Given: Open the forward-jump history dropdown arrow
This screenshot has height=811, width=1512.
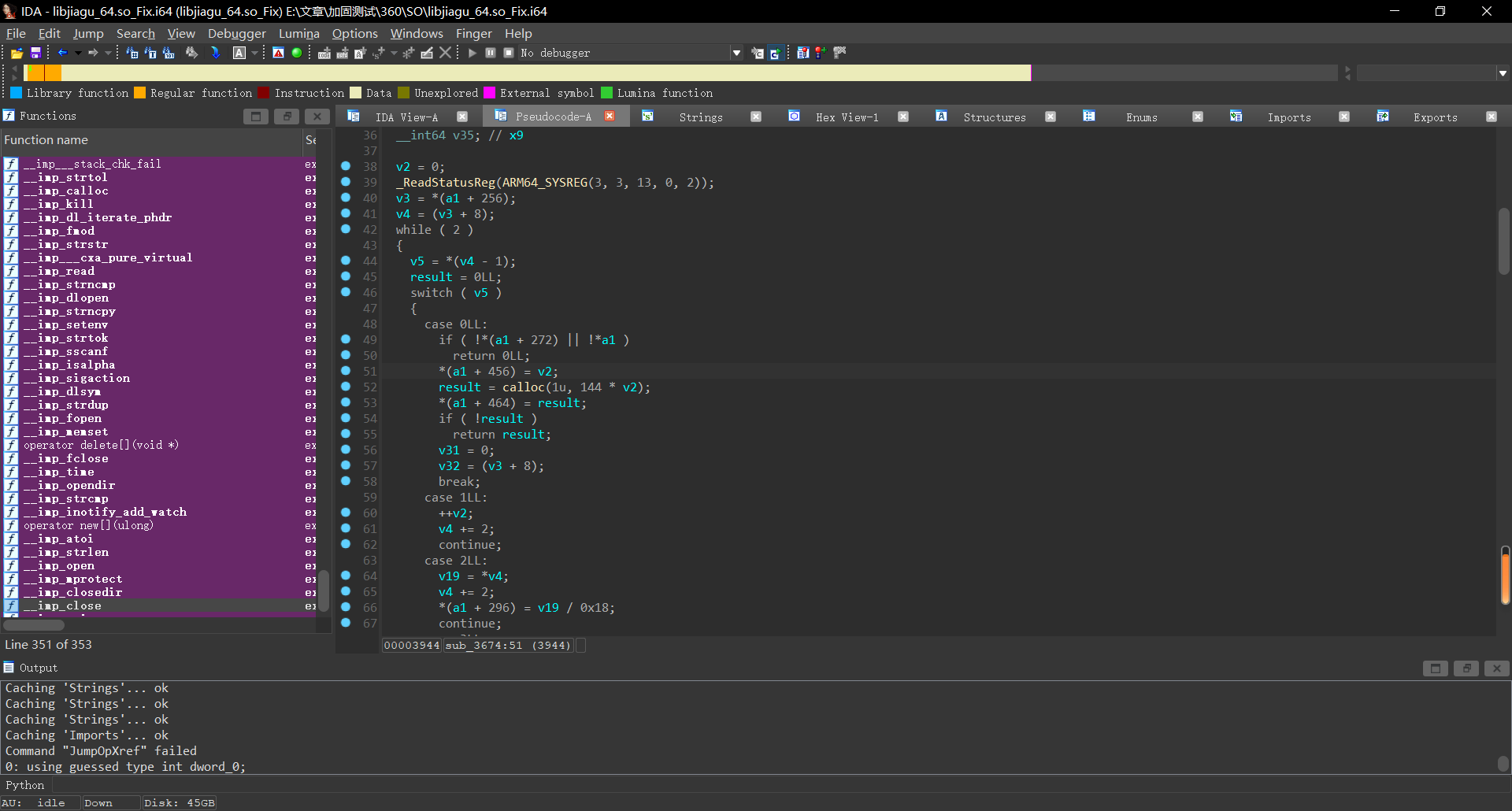Looking at the screenshot, I should (107, 53).
